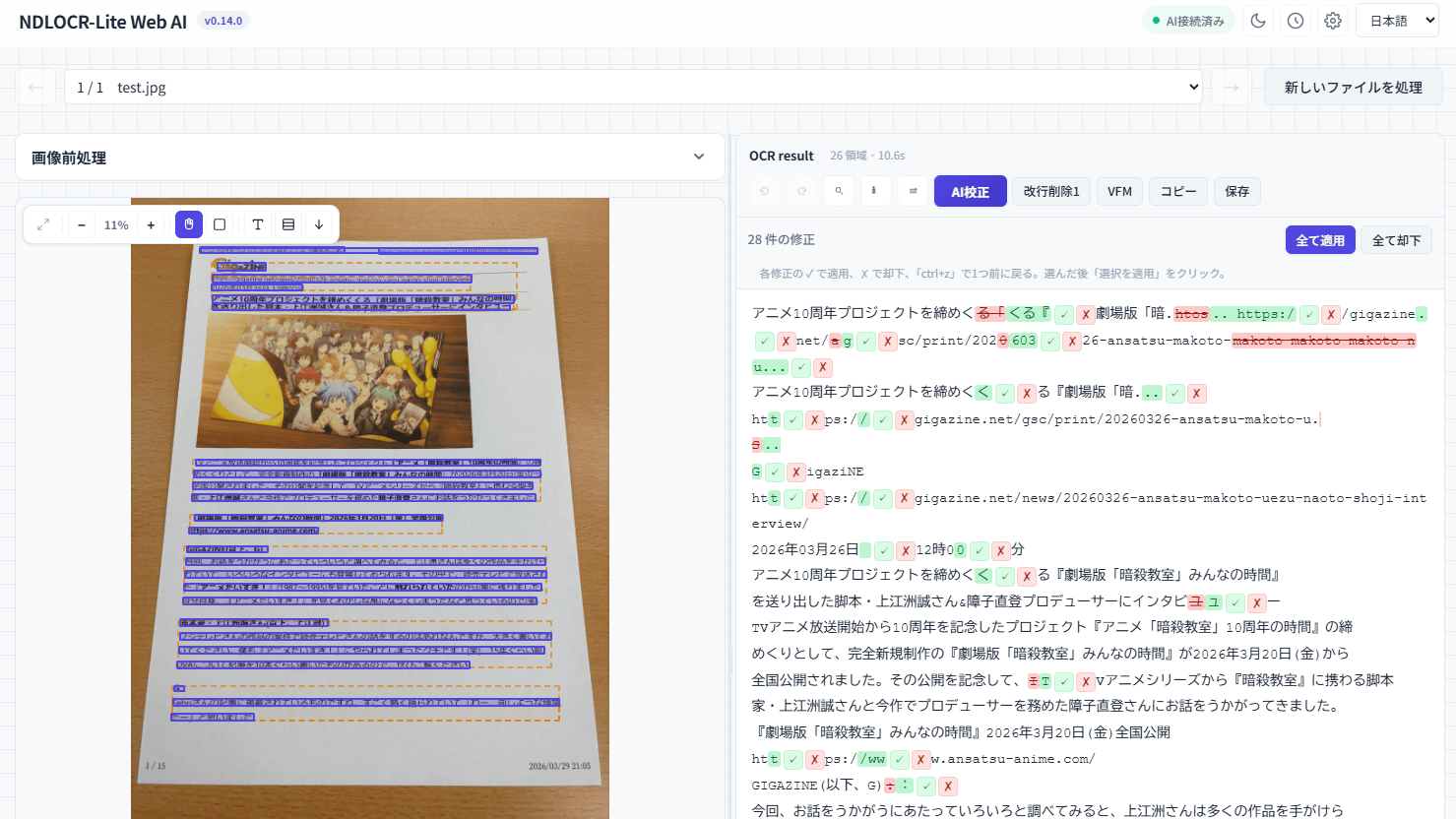This screenshot has width=1456, height=819.
Task: Switch to the VFM tab
Action: click(x=1119, y=191)
